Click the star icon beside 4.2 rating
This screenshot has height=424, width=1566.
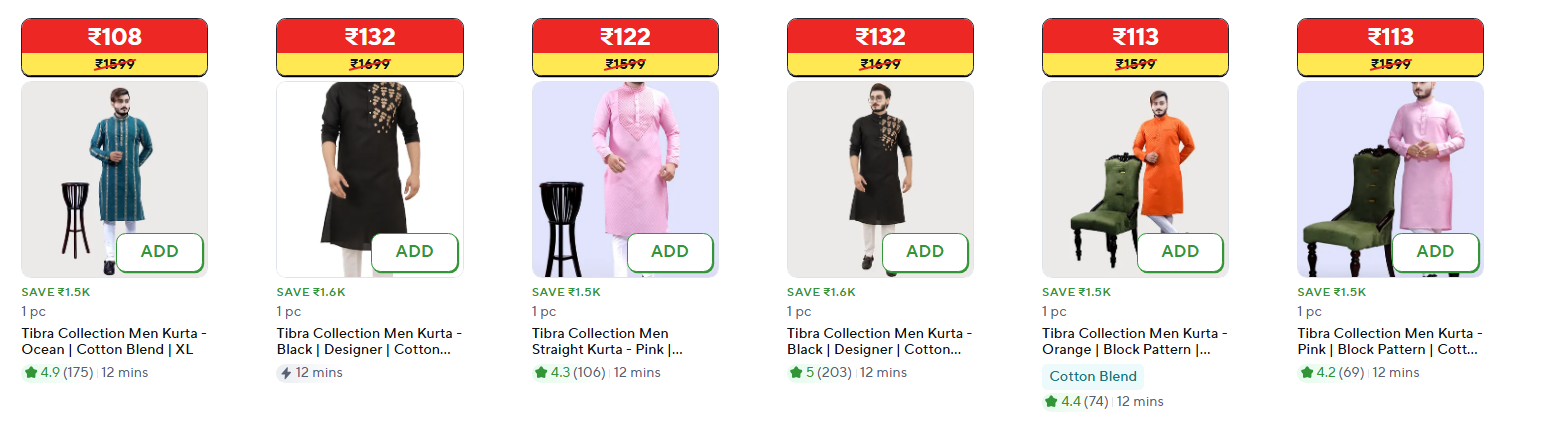pyautogui.click(x=1307, y=373)
